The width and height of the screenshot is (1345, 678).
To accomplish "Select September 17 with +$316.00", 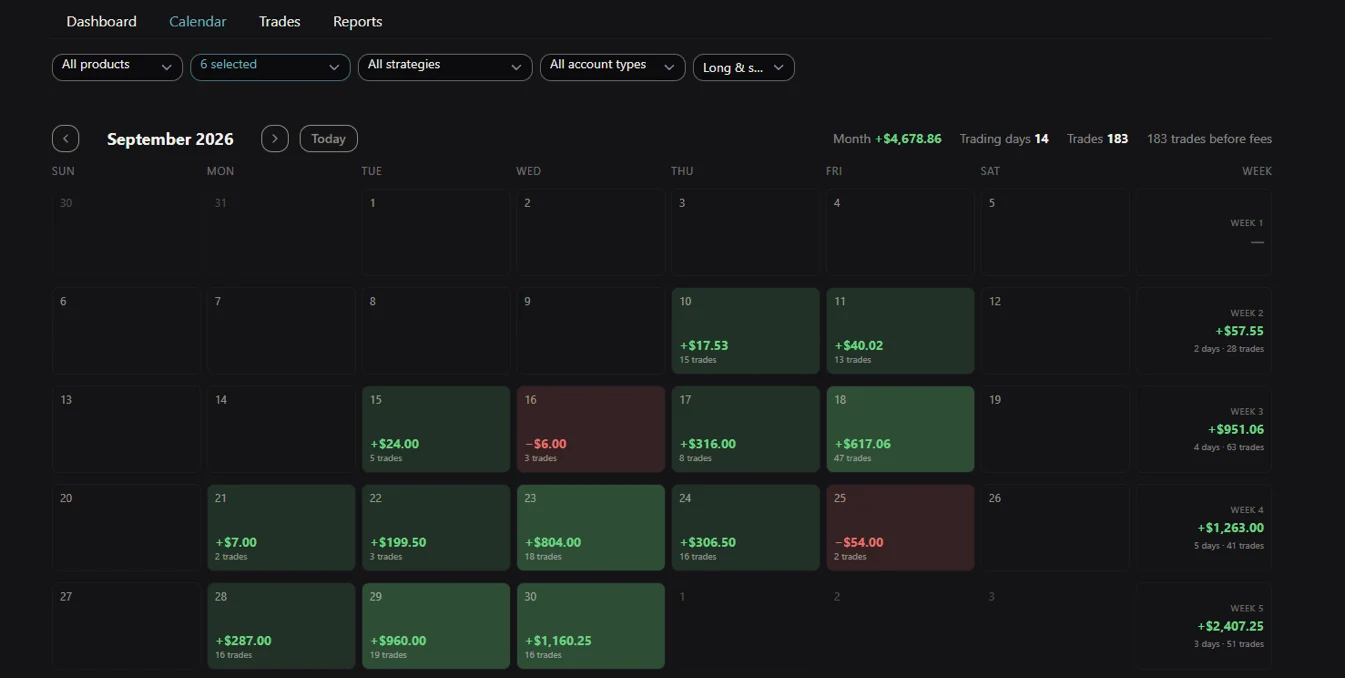I will coord(746,429).
